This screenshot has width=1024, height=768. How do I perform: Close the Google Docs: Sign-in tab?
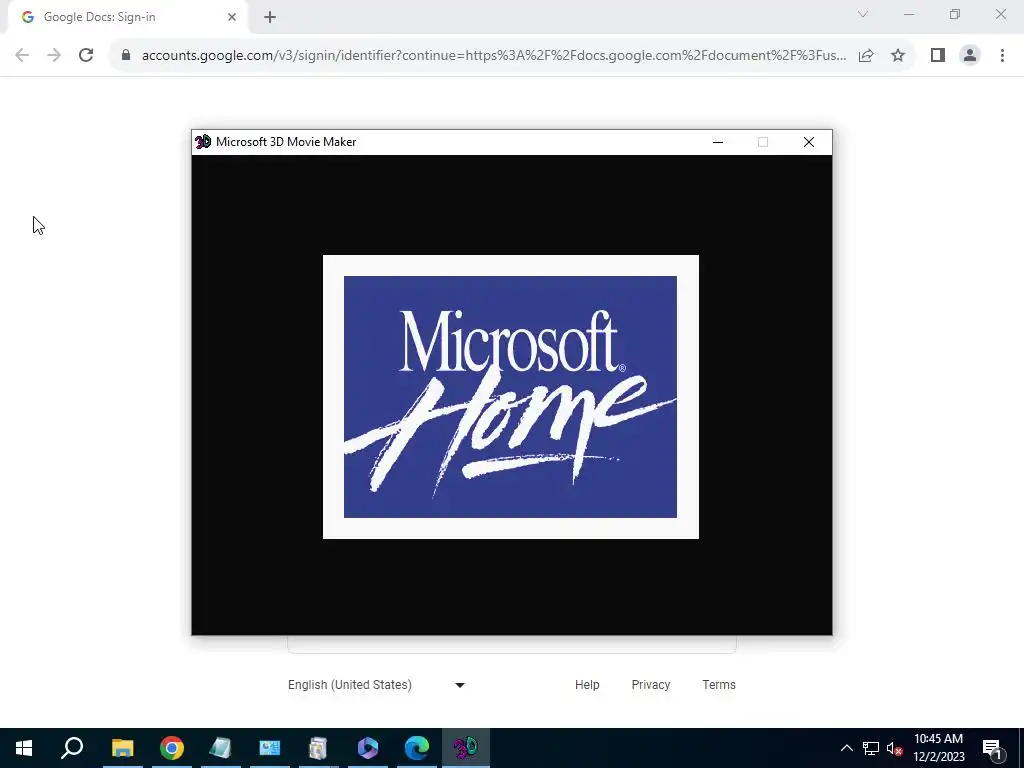(232, 17)
